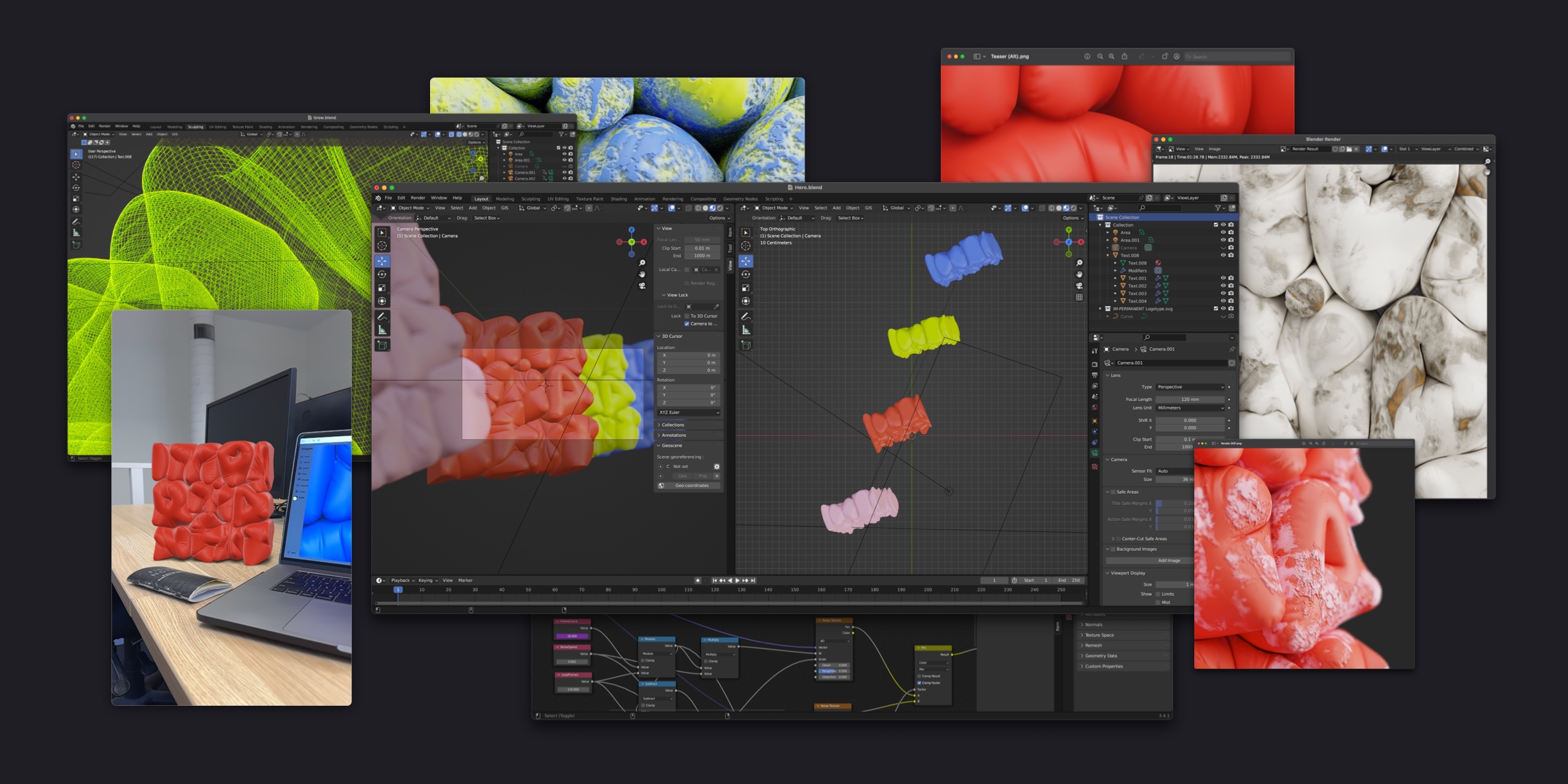Open the Select Box drag dropdown in left viewport

click(486, 218)
